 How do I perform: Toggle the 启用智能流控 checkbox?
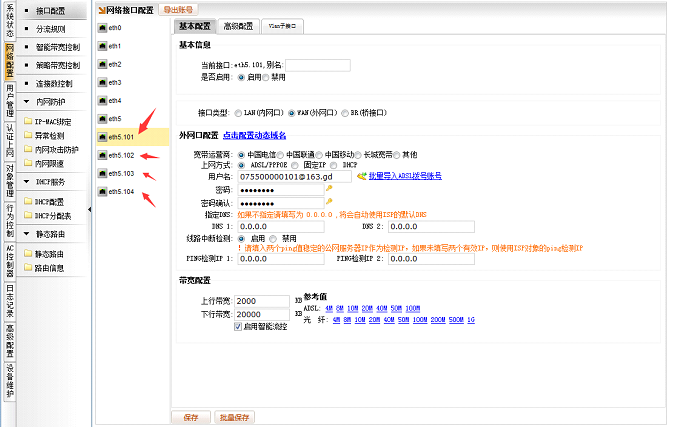tap(237, 326)
